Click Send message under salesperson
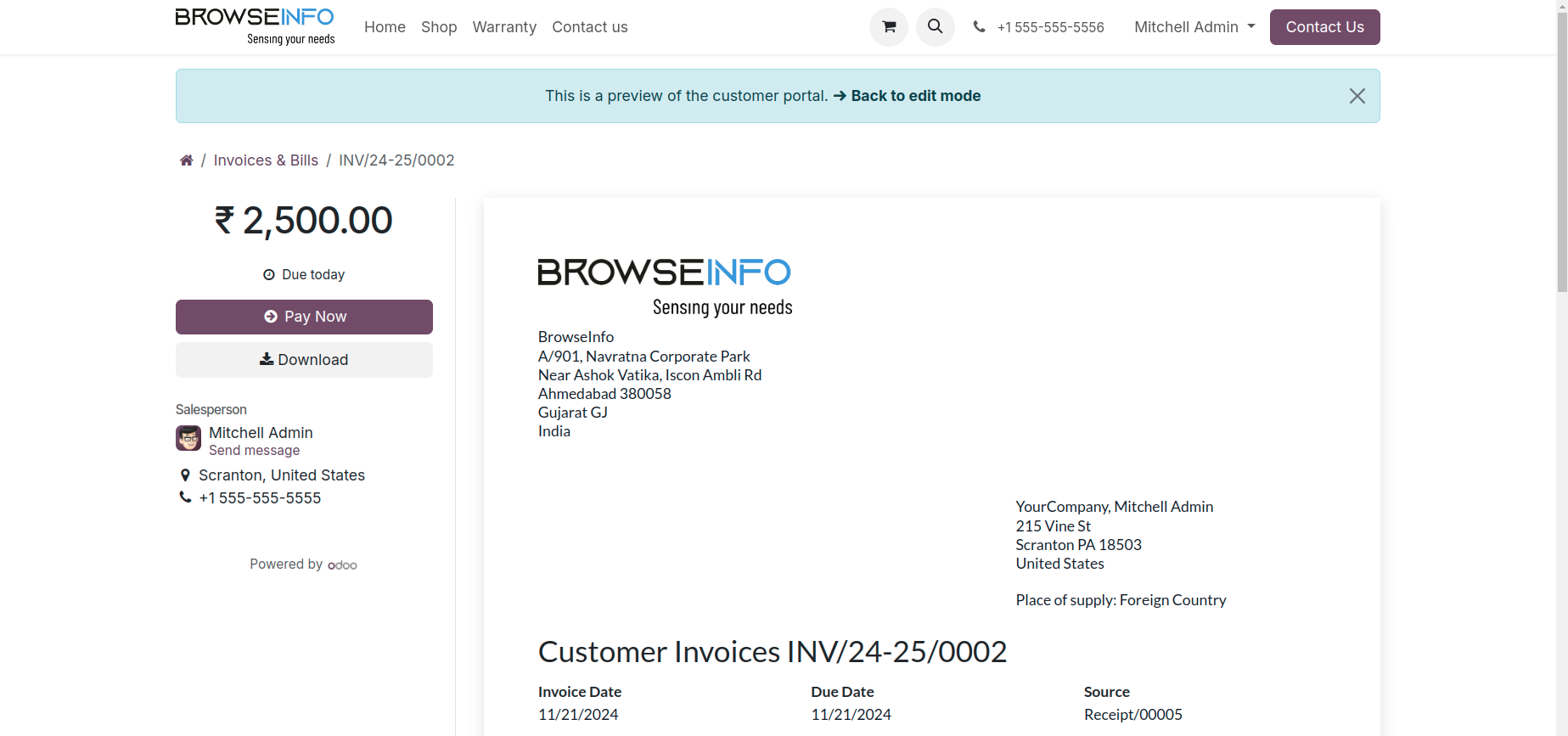 (x=254, y=451)
